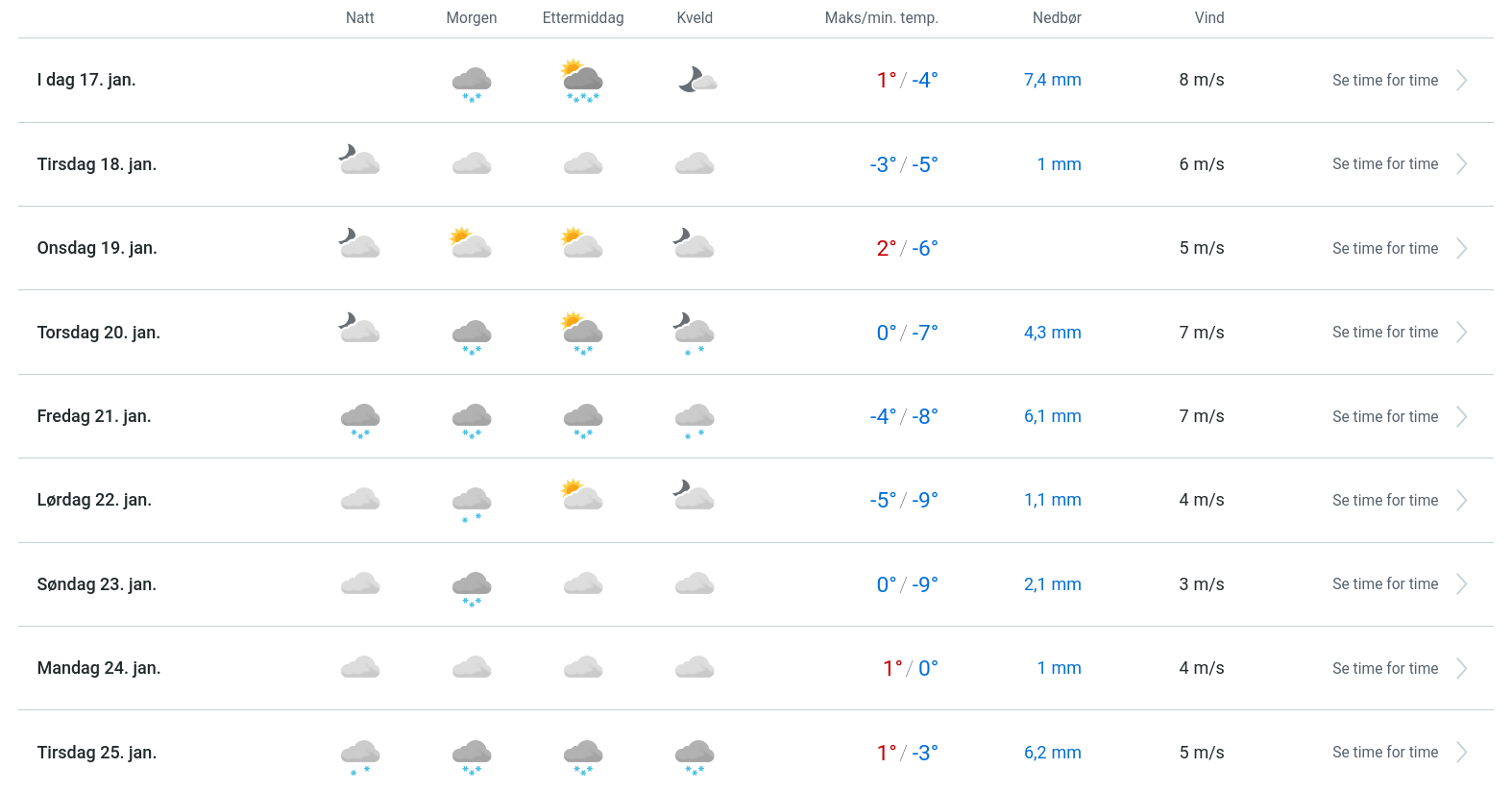Viewport: 1512px width, 793px height.
Task: Click Tirsdag 18. jan. night moon-cloud icon
Action: (x=359, y=160)
